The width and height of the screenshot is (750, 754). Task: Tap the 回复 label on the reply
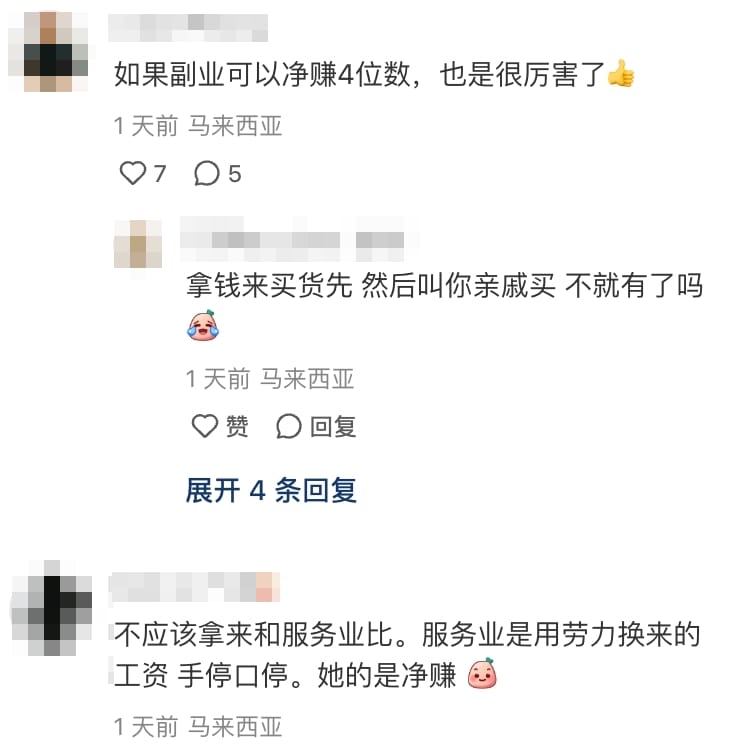click(x=333, y=427)
